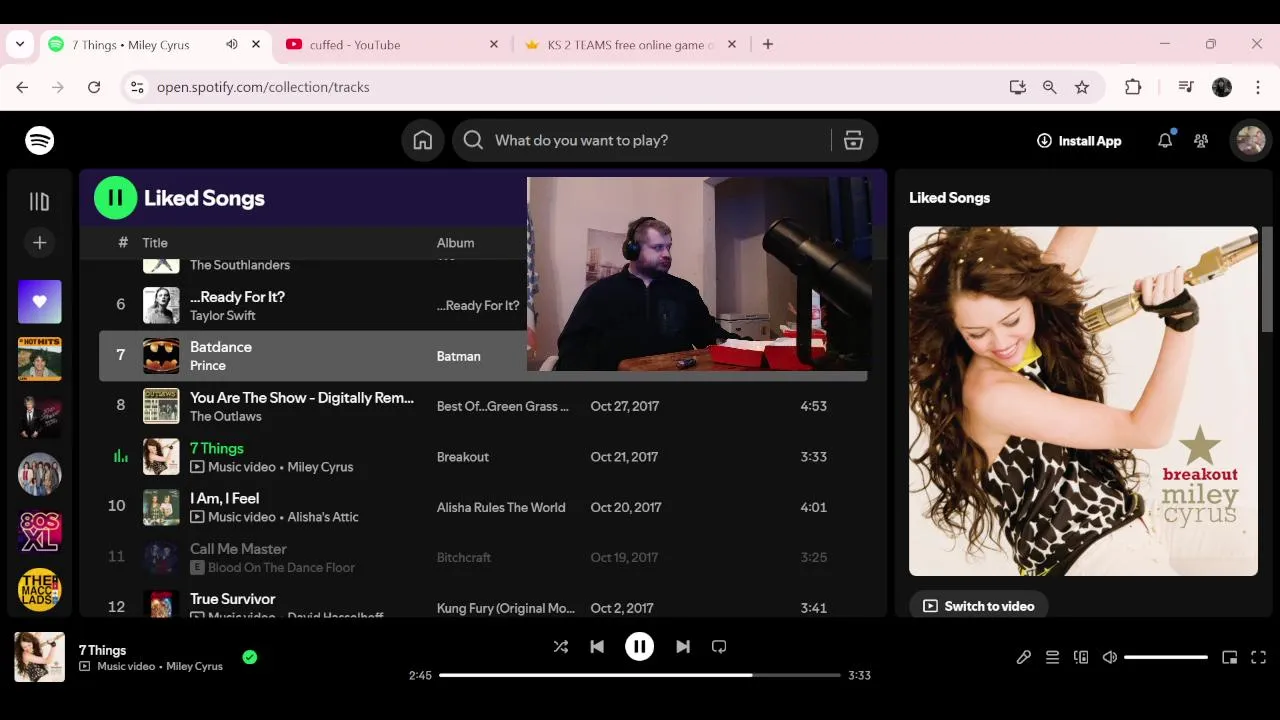This screenshot has height=720, width=1280.
Task: Open the play queue icon
Action: pyautogui.click(x=1052, y=657)
